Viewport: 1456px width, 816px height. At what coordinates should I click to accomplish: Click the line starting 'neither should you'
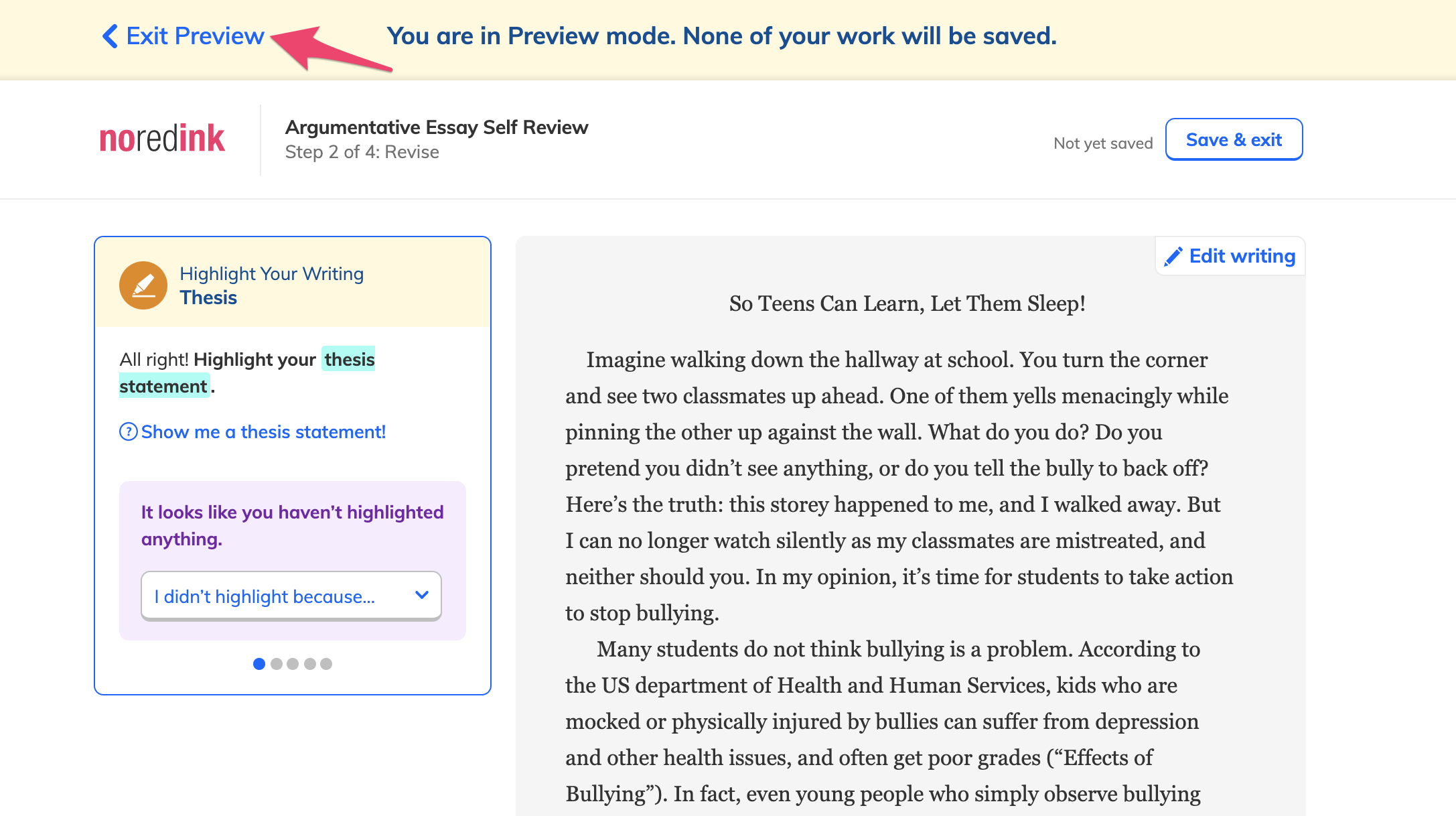coord(899,577)
